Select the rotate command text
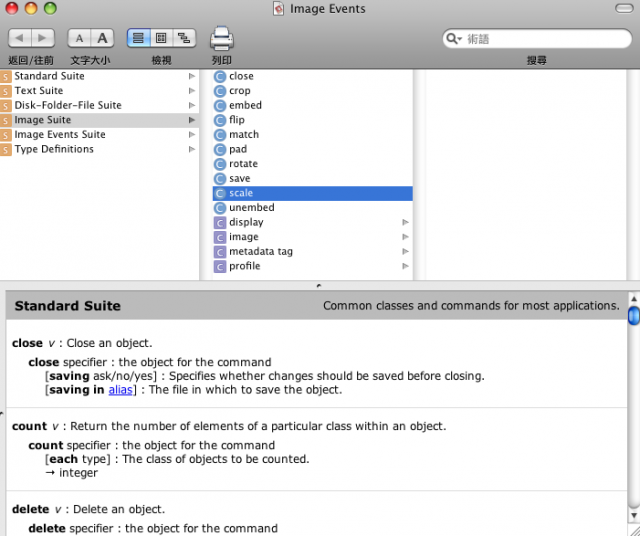The width and height of the screenshot is (640, 536). pos(243,164)
